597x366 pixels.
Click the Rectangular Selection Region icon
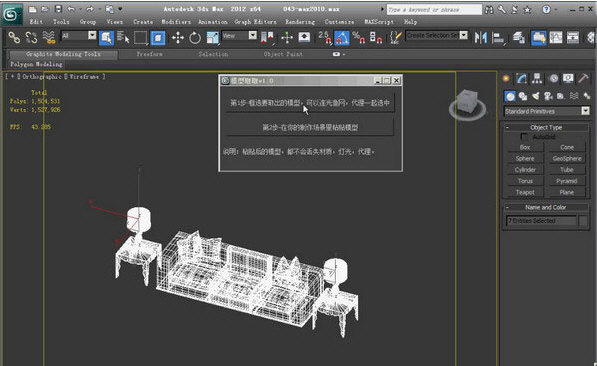click(140, 37)
